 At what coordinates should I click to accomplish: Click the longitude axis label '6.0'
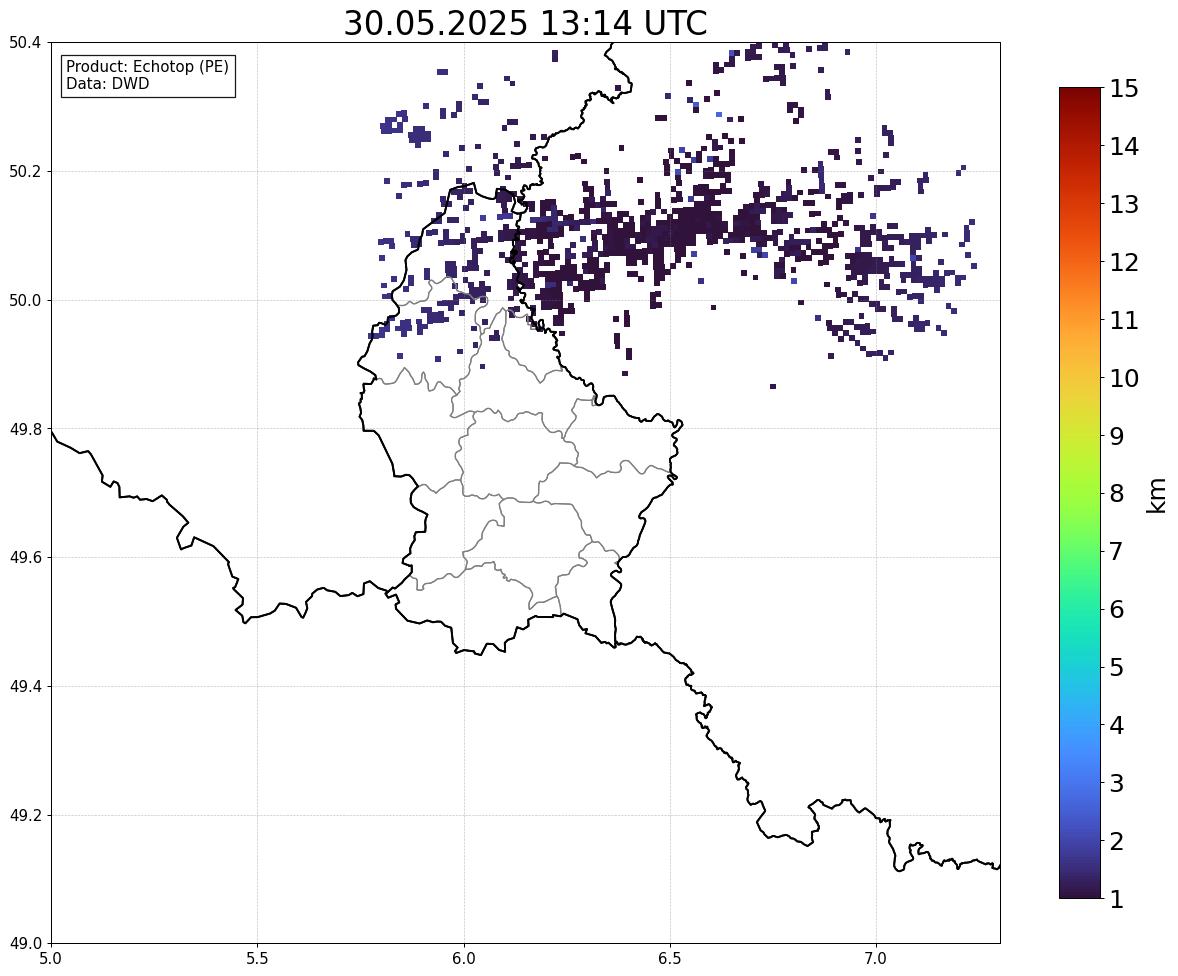464,959
